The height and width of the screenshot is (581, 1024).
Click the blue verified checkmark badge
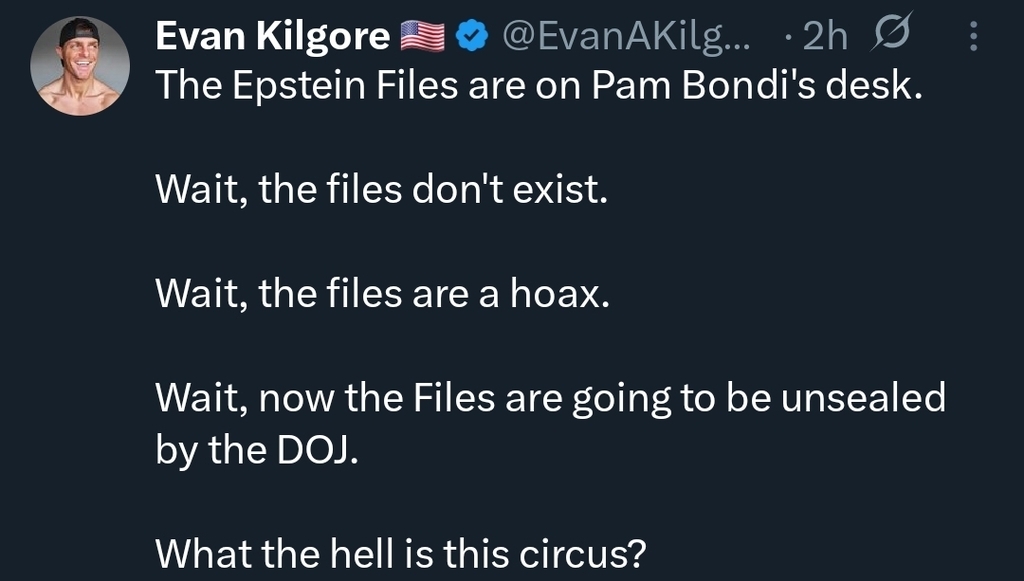coord(471,37)
